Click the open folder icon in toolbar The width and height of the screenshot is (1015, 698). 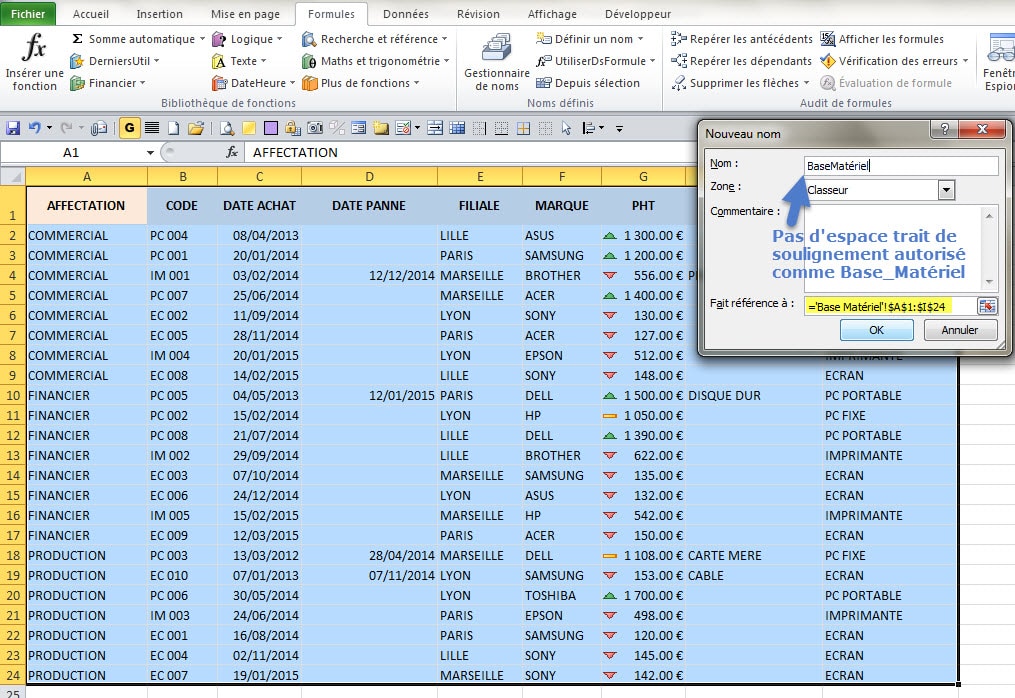(196, 128)
